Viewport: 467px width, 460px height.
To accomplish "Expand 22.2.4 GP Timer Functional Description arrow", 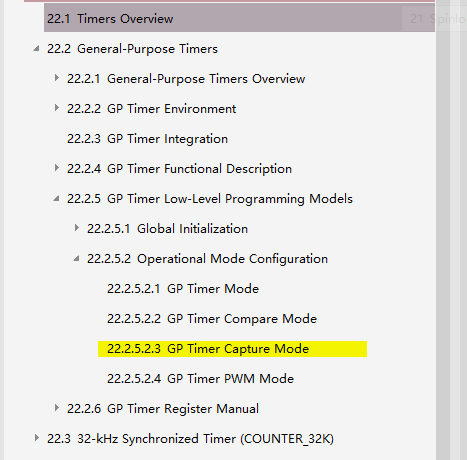I will 57,168.
